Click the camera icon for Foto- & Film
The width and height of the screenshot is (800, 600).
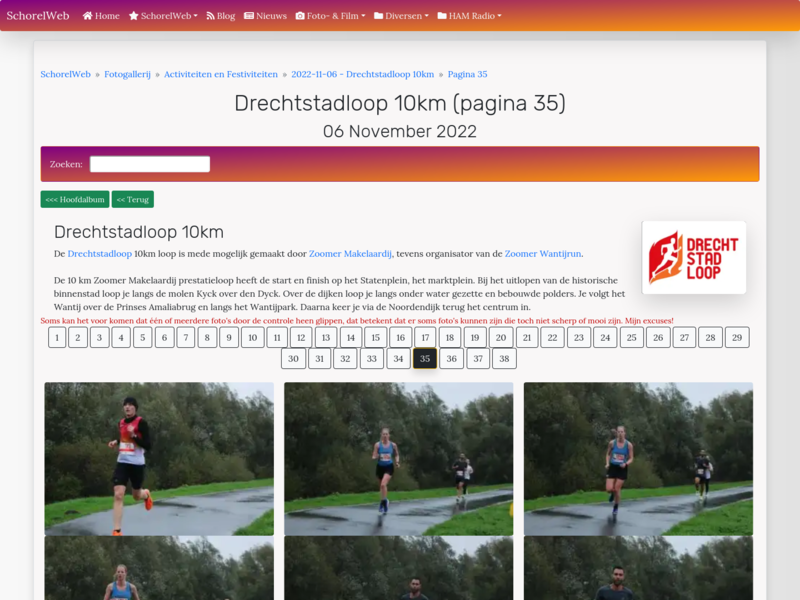coord(300,16)
